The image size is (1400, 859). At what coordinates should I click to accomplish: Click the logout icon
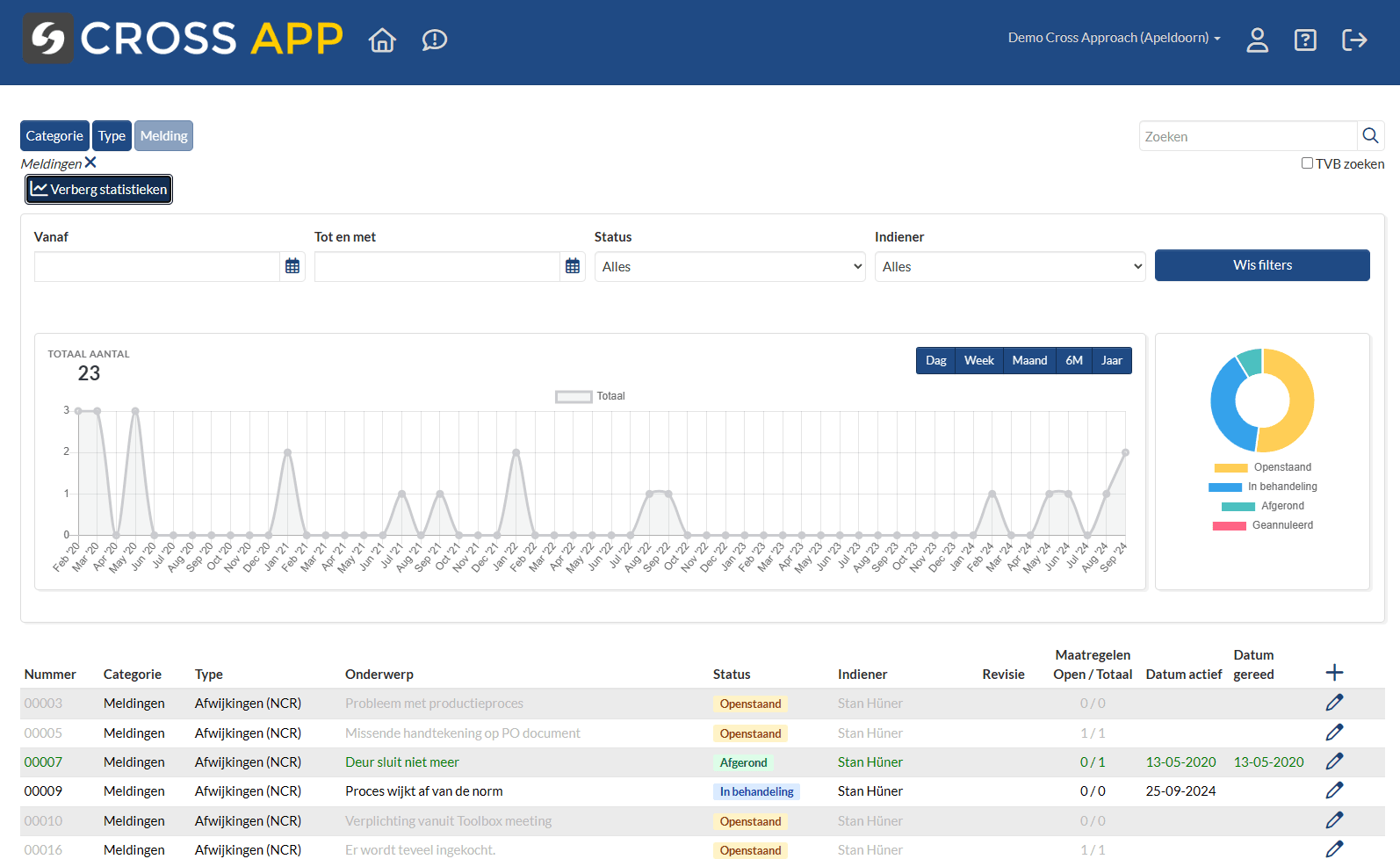tap(1354, 40)
